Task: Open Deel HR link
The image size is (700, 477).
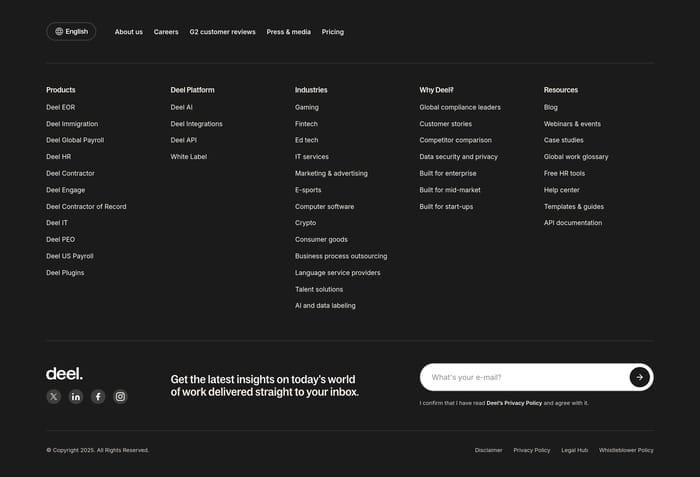Action: coord(58,157)
